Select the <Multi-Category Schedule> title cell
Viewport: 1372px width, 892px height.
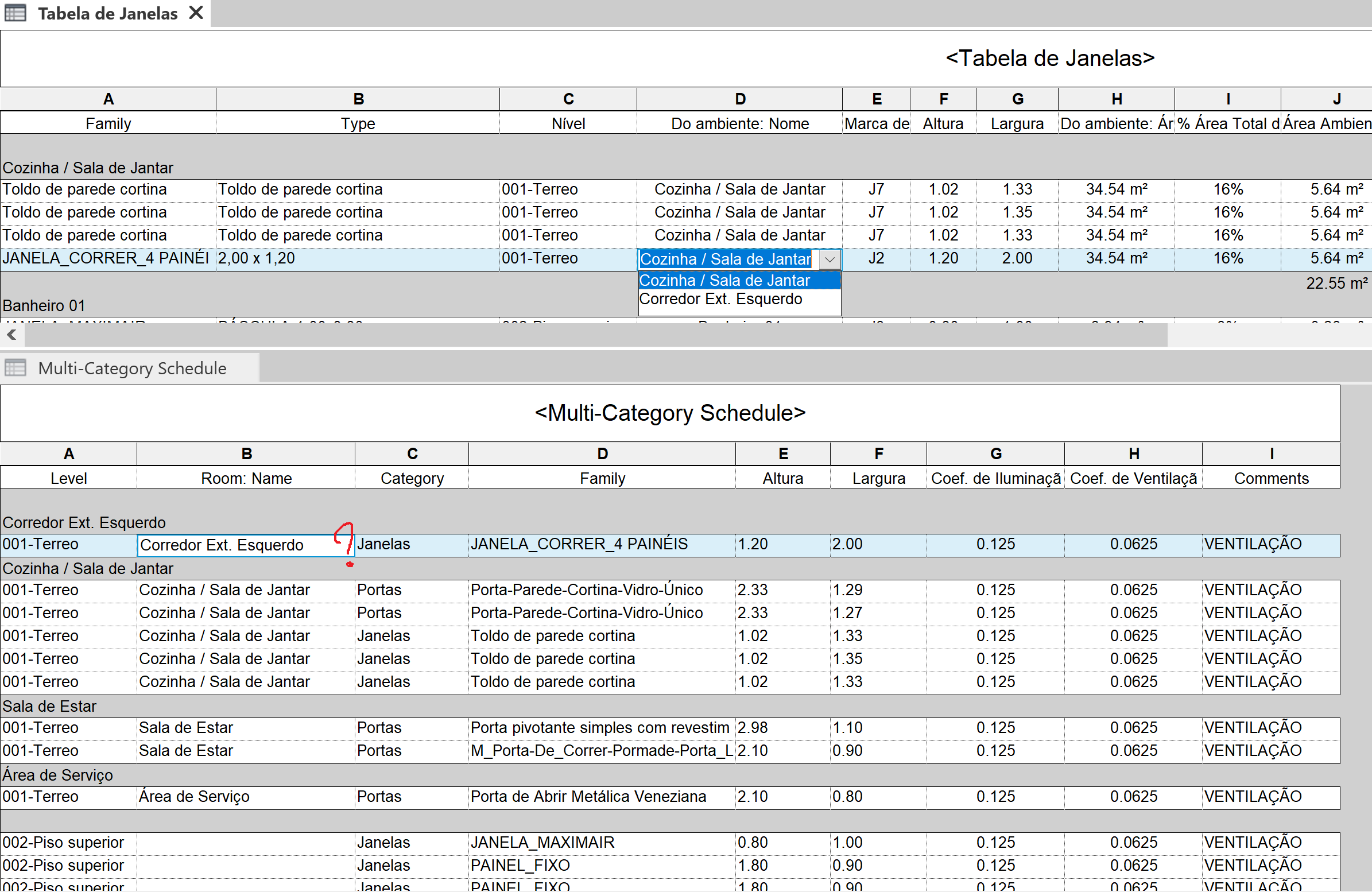point(670,413)
